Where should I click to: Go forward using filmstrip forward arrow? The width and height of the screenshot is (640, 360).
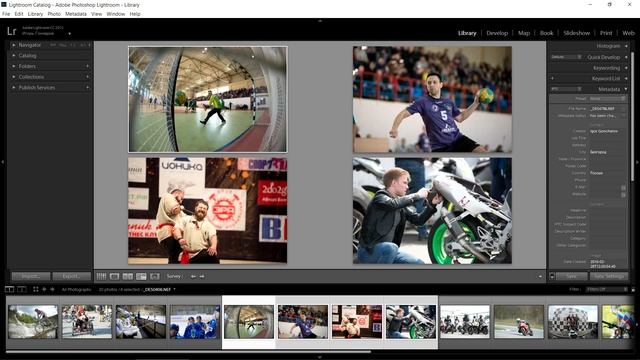click(52, 289)
